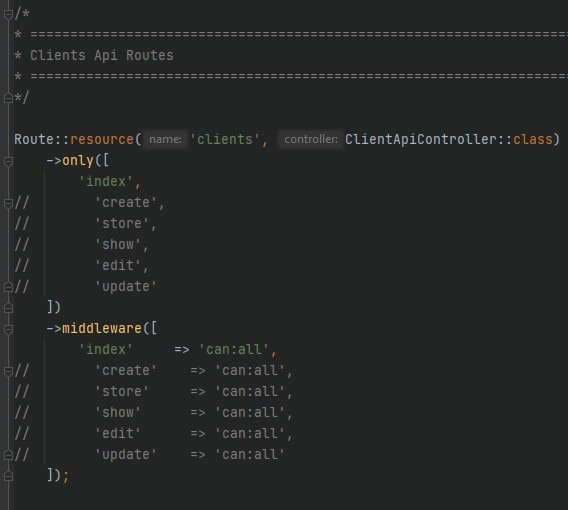The width and height of the screenshot is (568, 510).
Task: Click 'can:all' value on the 'index' row
Action: (234, 350)
